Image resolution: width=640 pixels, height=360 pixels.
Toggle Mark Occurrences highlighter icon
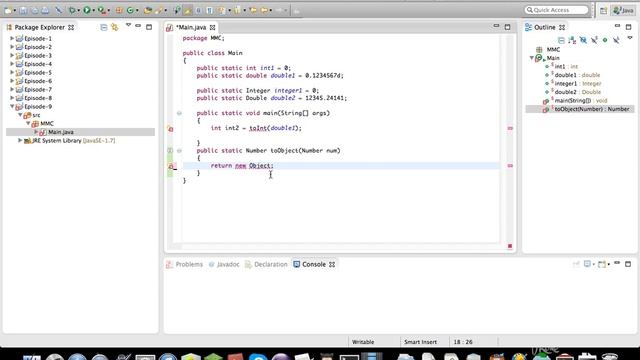pos(188,10)
